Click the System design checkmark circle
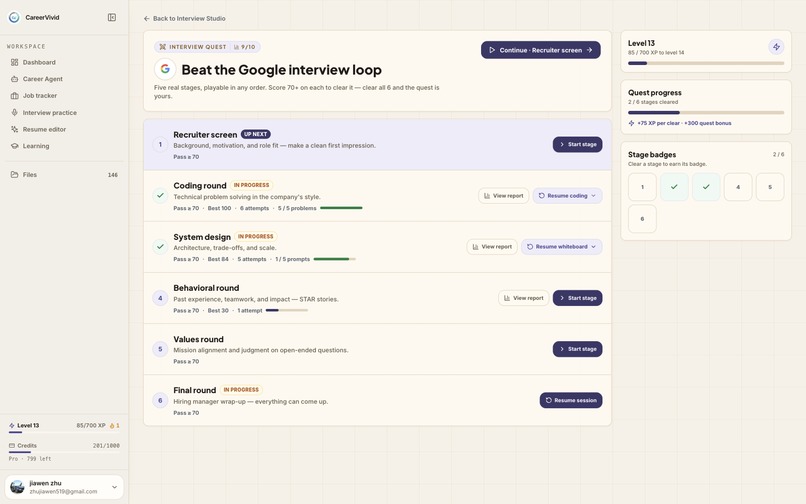This screenshot has height=504, width=806. pyautogui.click(x=160, y=247)
